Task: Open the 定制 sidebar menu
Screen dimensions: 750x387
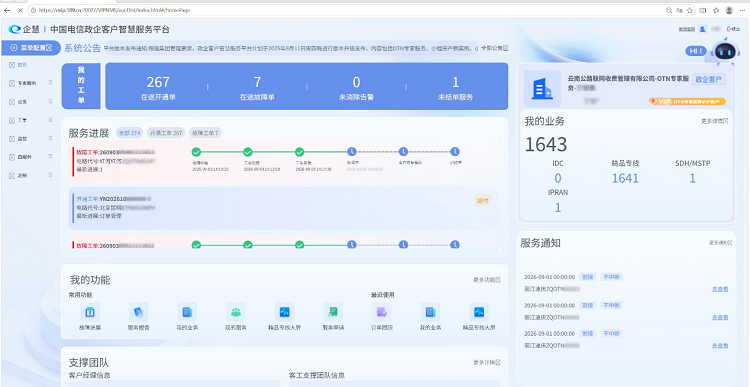Action: [22, 176]
